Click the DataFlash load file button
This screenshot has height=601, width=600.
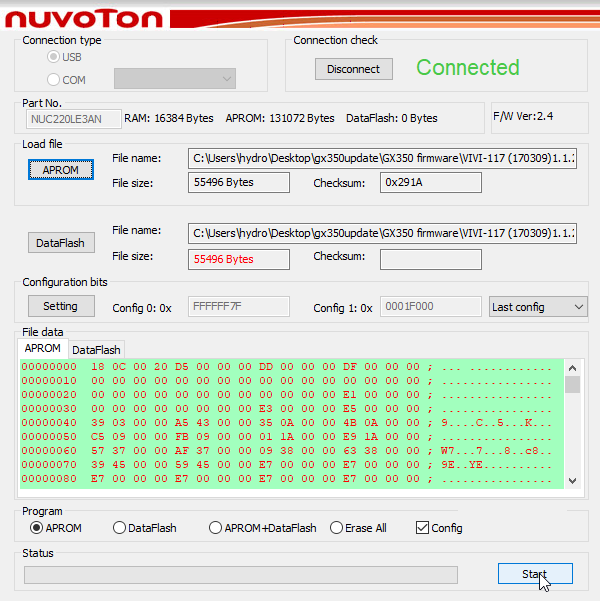pyautogui.click(x=61, y=242)
